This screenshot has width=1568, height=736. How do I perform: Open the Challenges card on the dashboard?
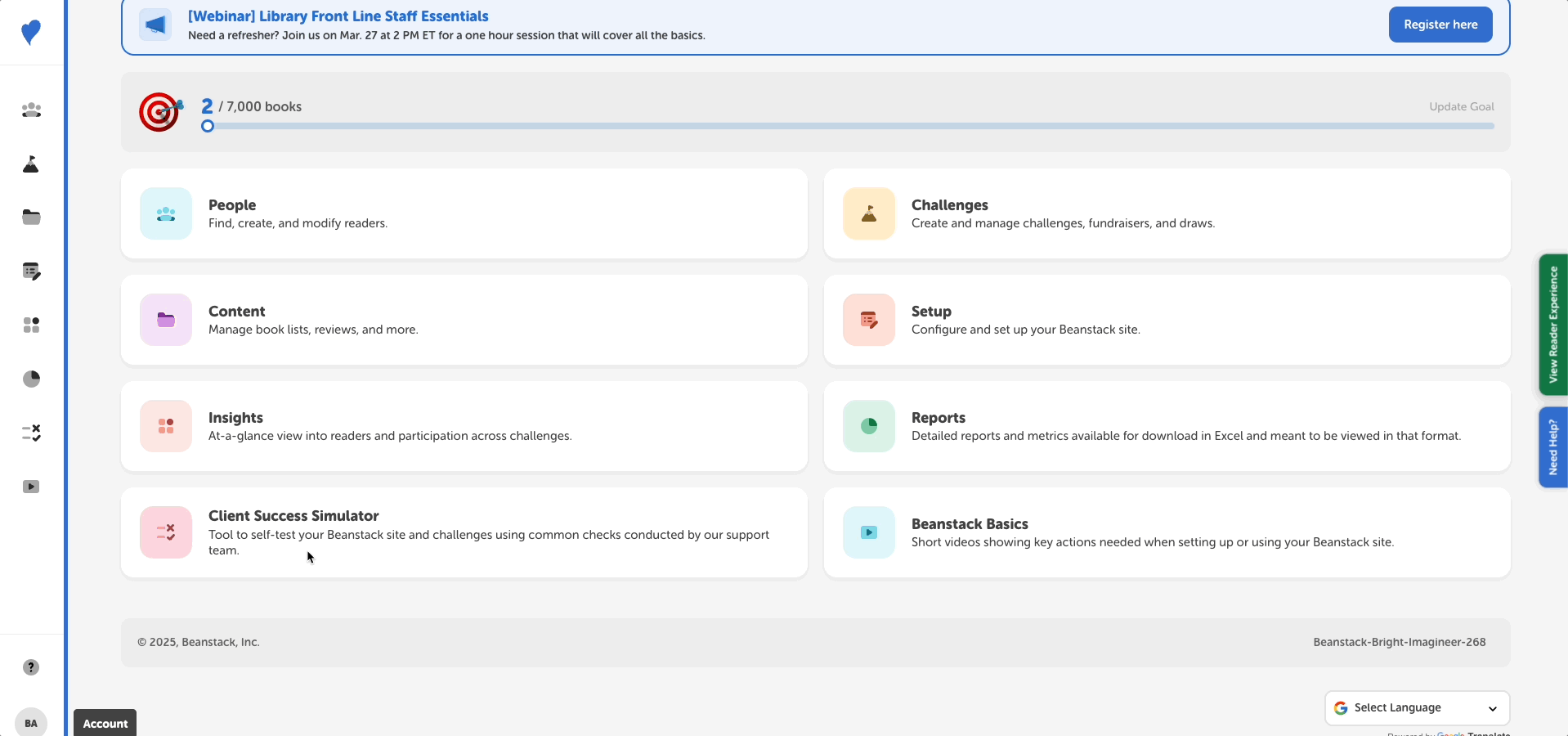(x=1167, y=213)
